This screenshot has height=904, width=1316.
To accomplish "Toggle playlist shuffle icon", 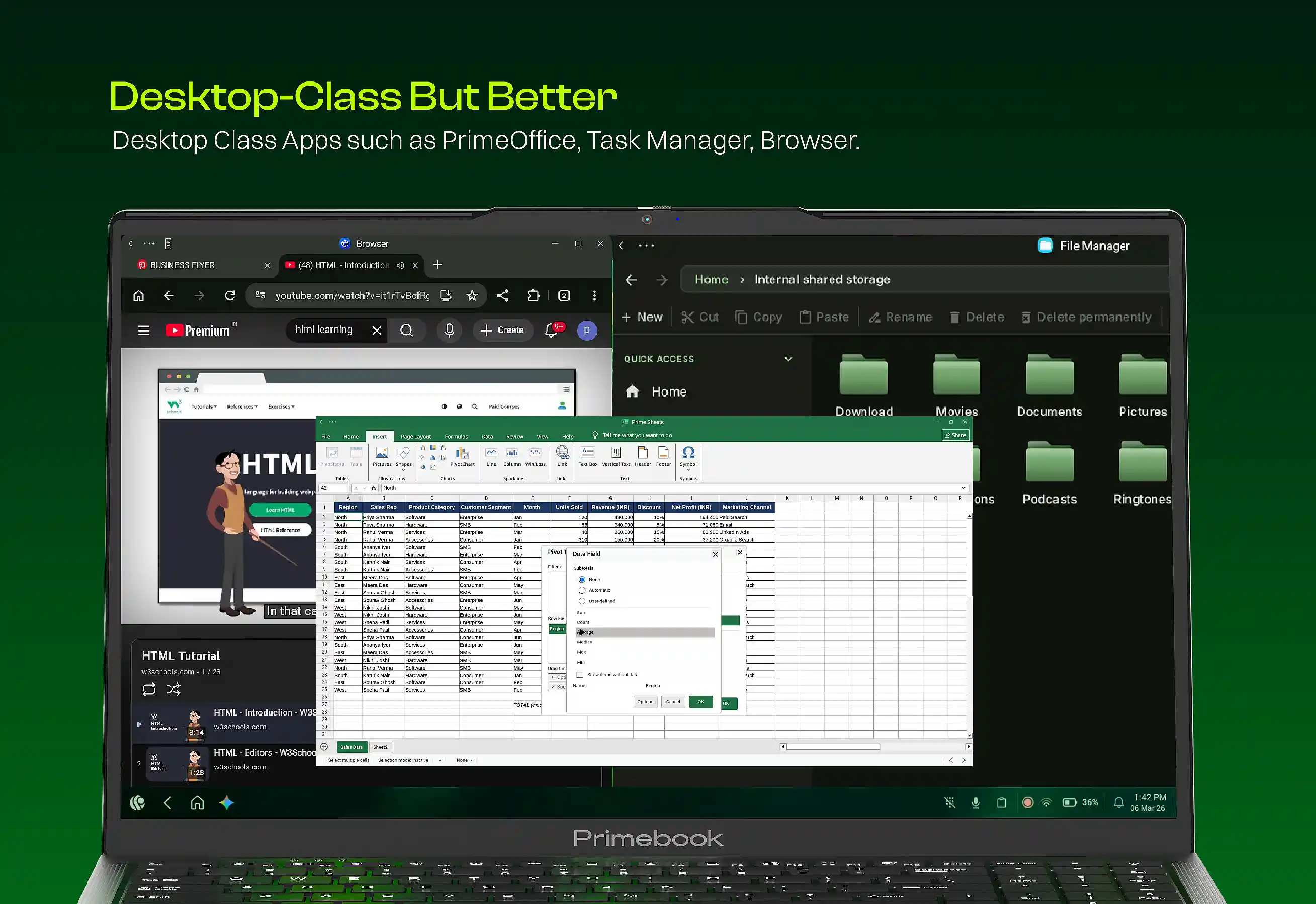I will click(x=174, y=689).
